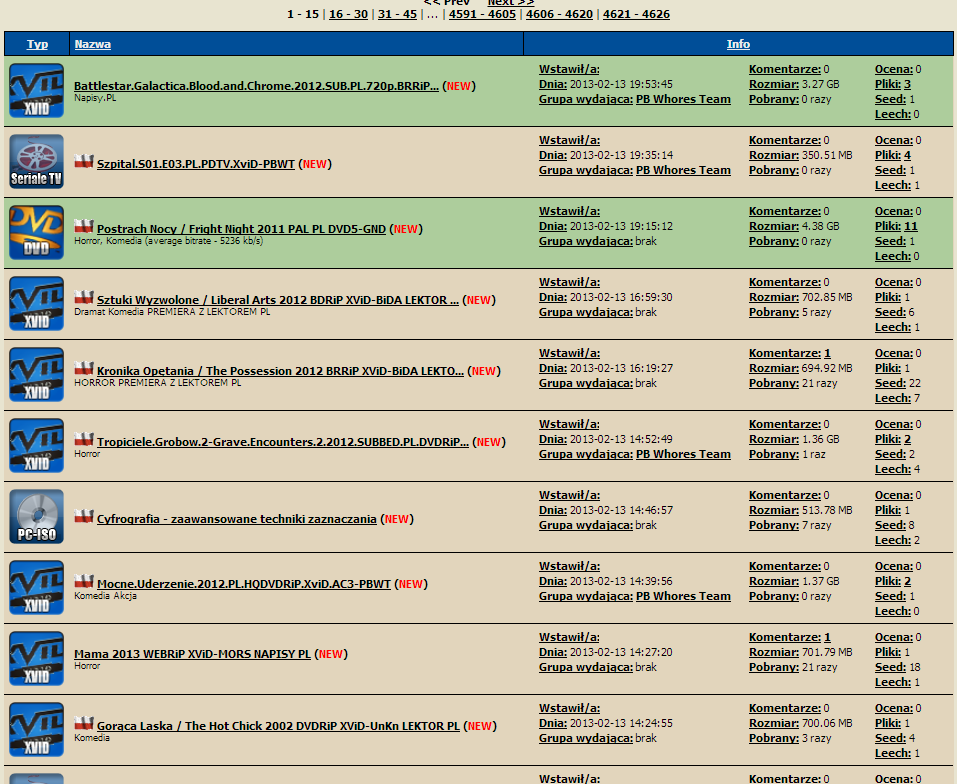Screen dimensions: 957x784
Task: Click the XVID icon beside Goraca Laska
Action: pos(37,729)
